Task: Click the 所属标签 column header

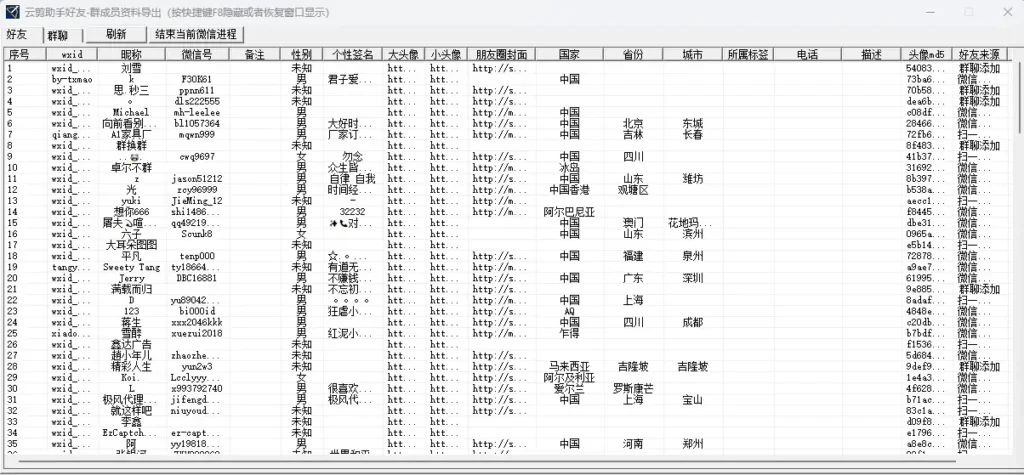Action: (748, 54)
